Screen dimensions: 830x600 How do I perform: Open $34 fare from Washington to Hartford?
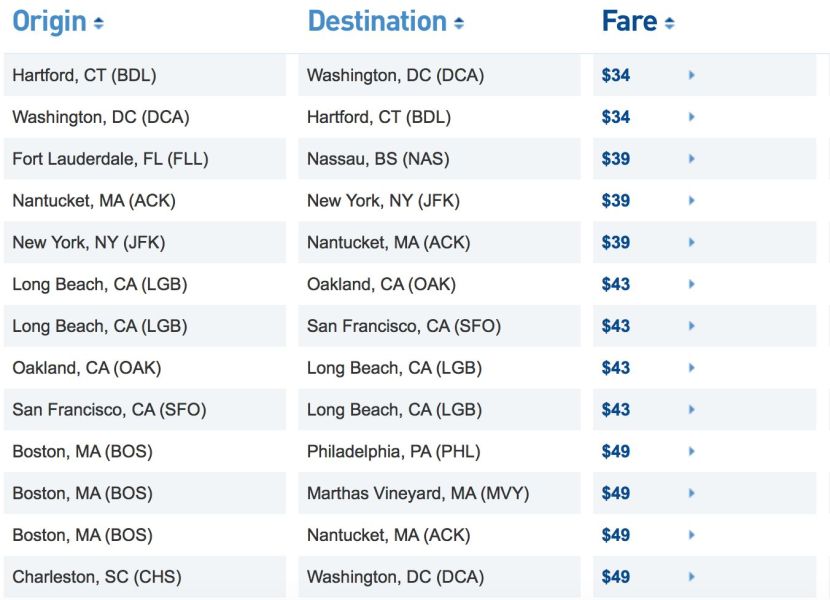tap(616, 117)
